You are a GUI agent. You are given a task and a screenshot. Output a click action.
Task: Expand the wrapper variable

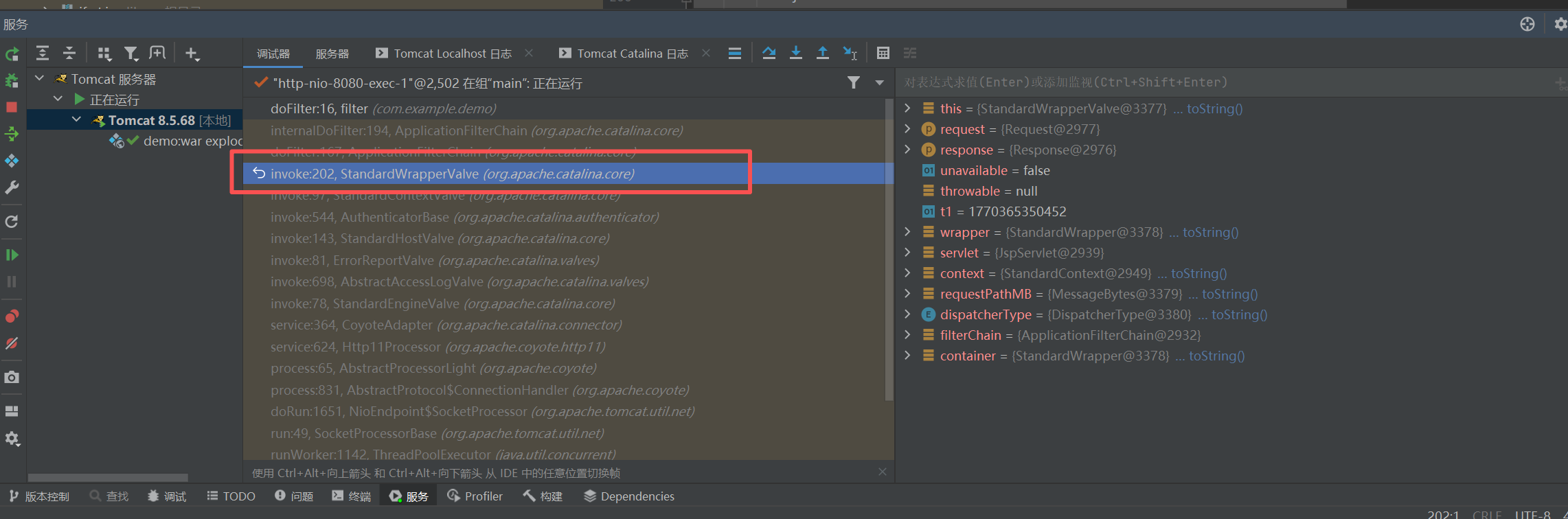coord(908,232)
